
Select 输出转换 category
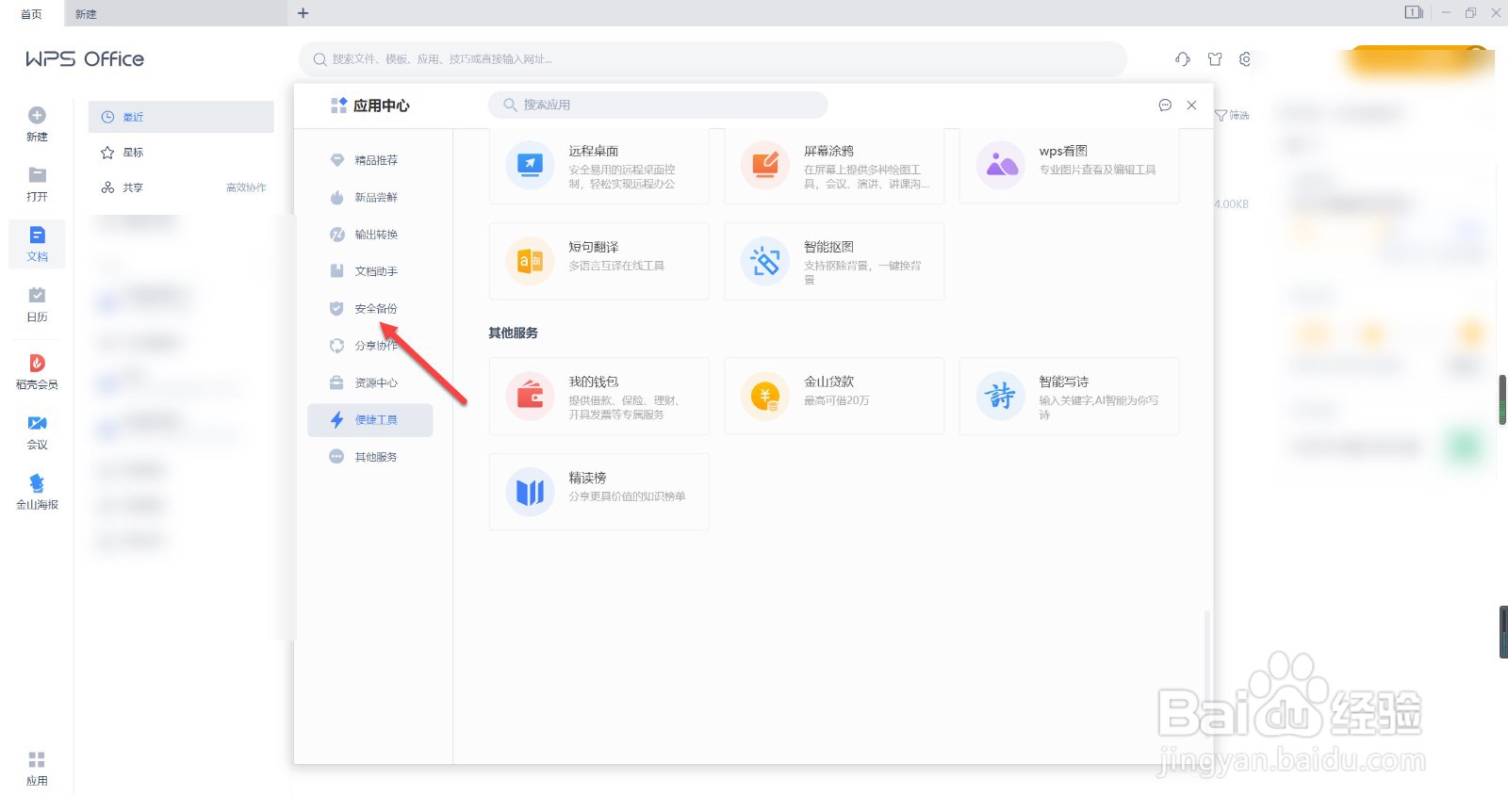tap(369, 235)
